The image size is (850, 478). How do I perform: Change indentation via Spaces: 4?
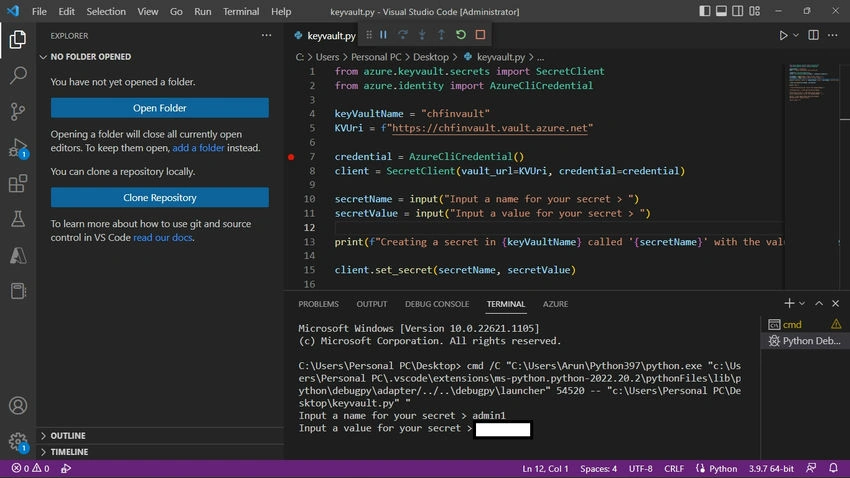coord(598,469)
